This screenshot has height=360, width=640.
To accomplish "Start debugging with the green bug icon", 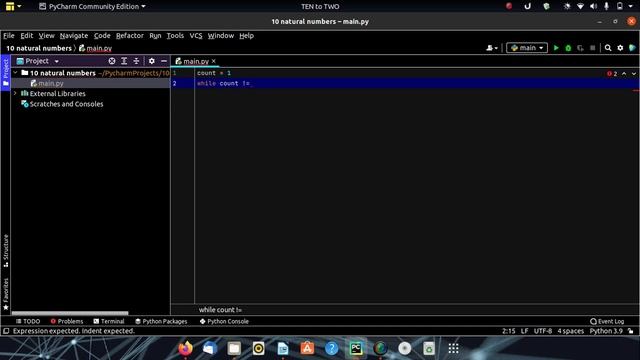I will point(568,48).
